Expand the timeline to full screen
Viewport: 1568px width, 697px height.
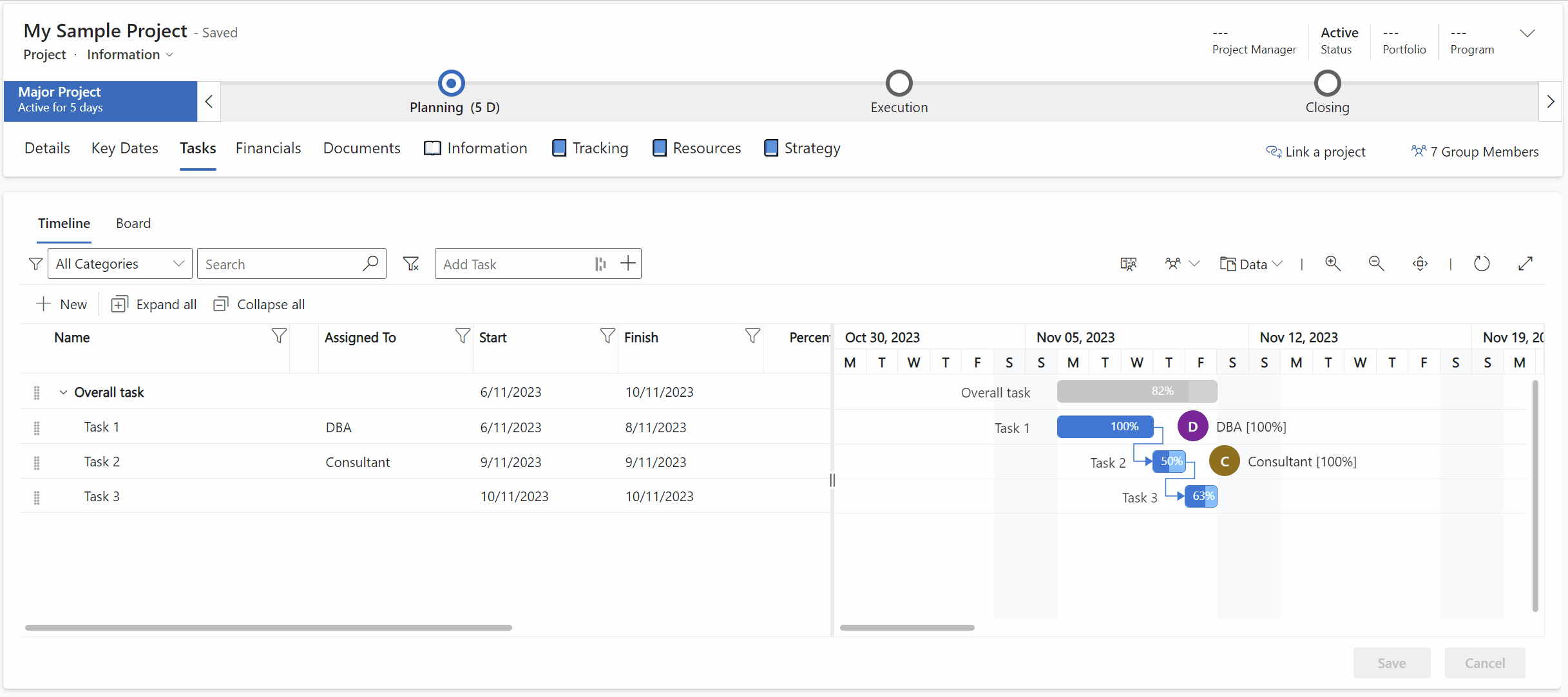(x=1525, y=263)
